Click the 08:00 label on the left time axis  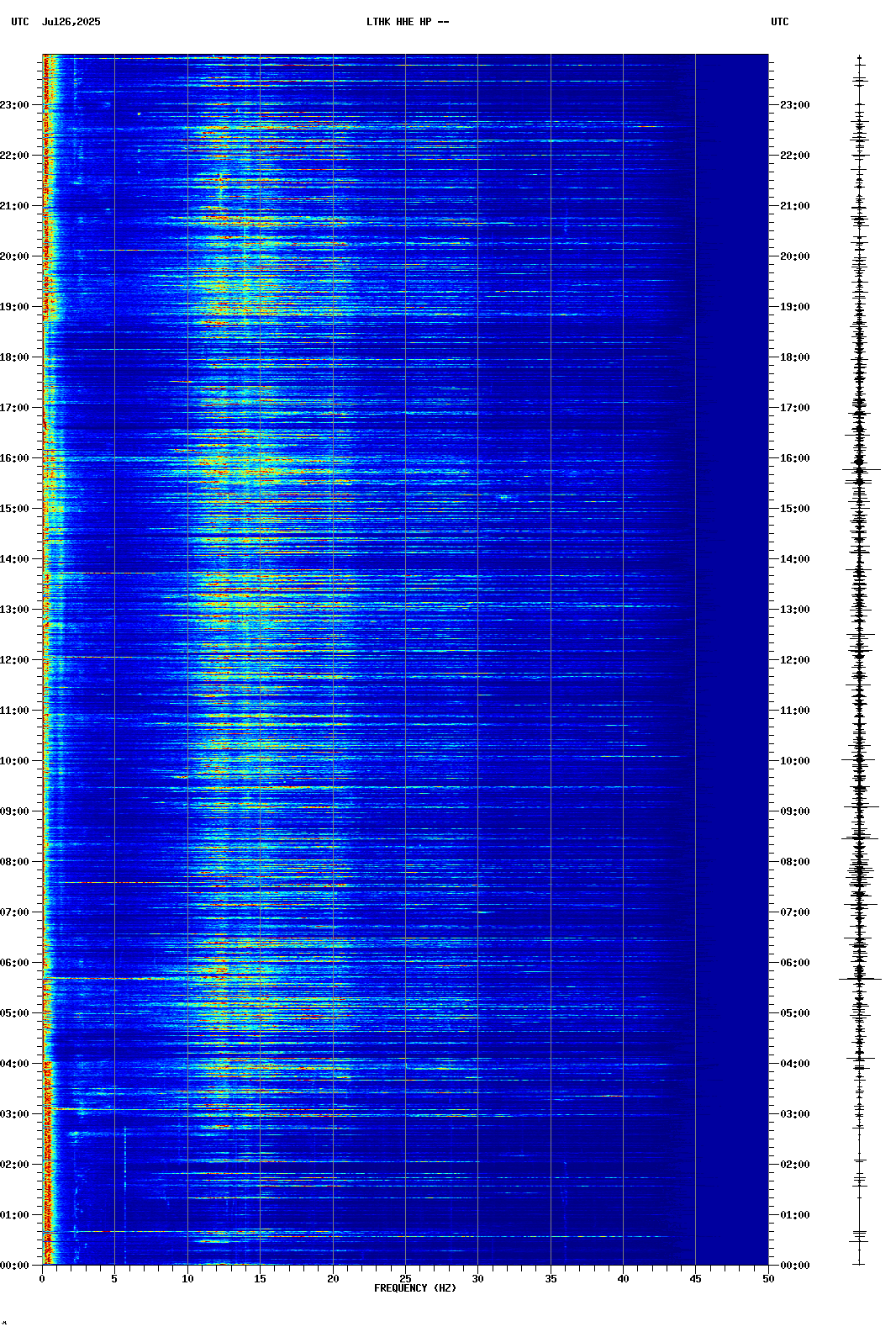pos(14,862)
